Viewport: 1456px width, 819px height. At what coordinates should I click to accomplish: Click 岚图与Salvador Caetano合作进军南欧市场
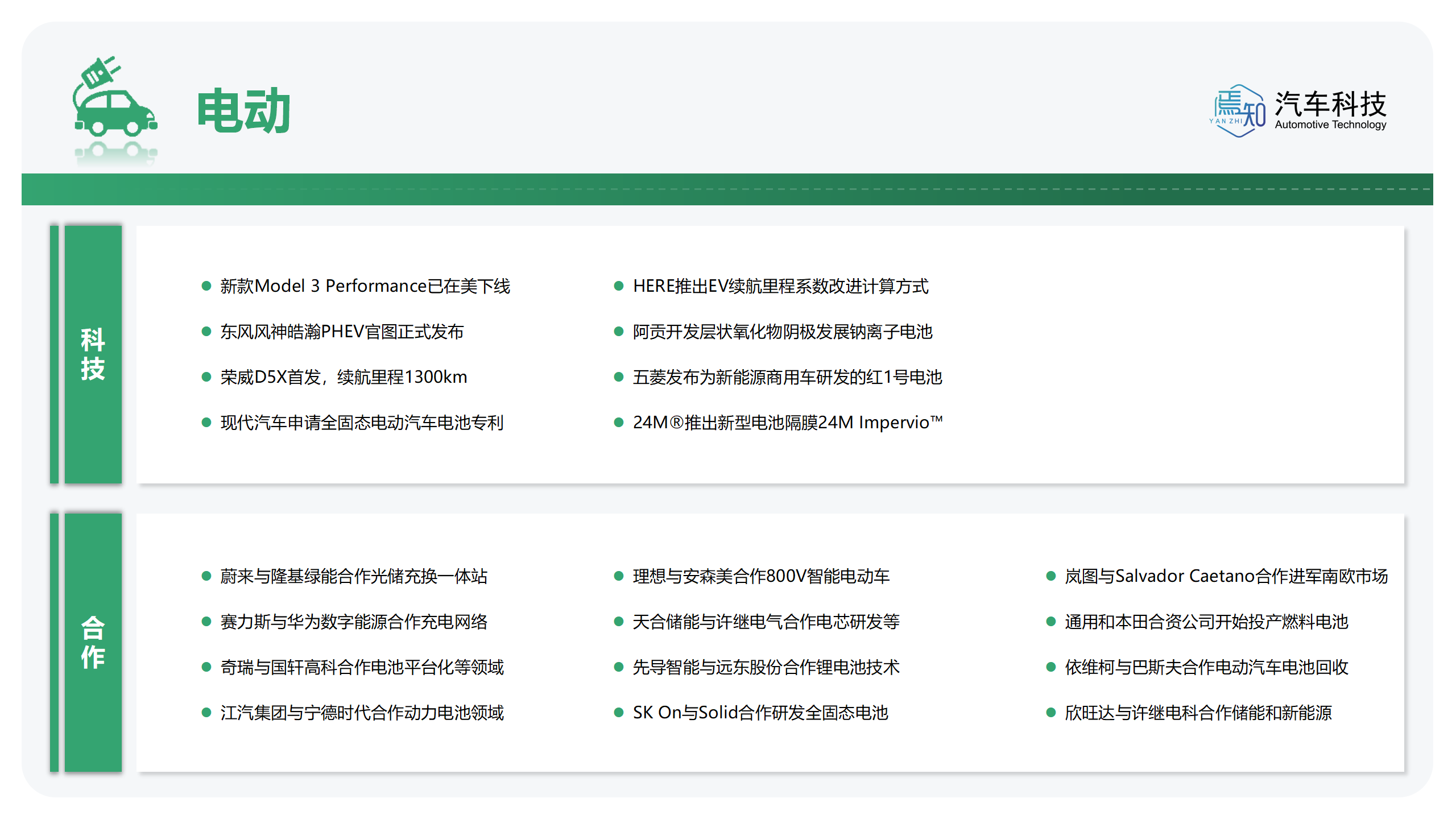[1226, 576]
